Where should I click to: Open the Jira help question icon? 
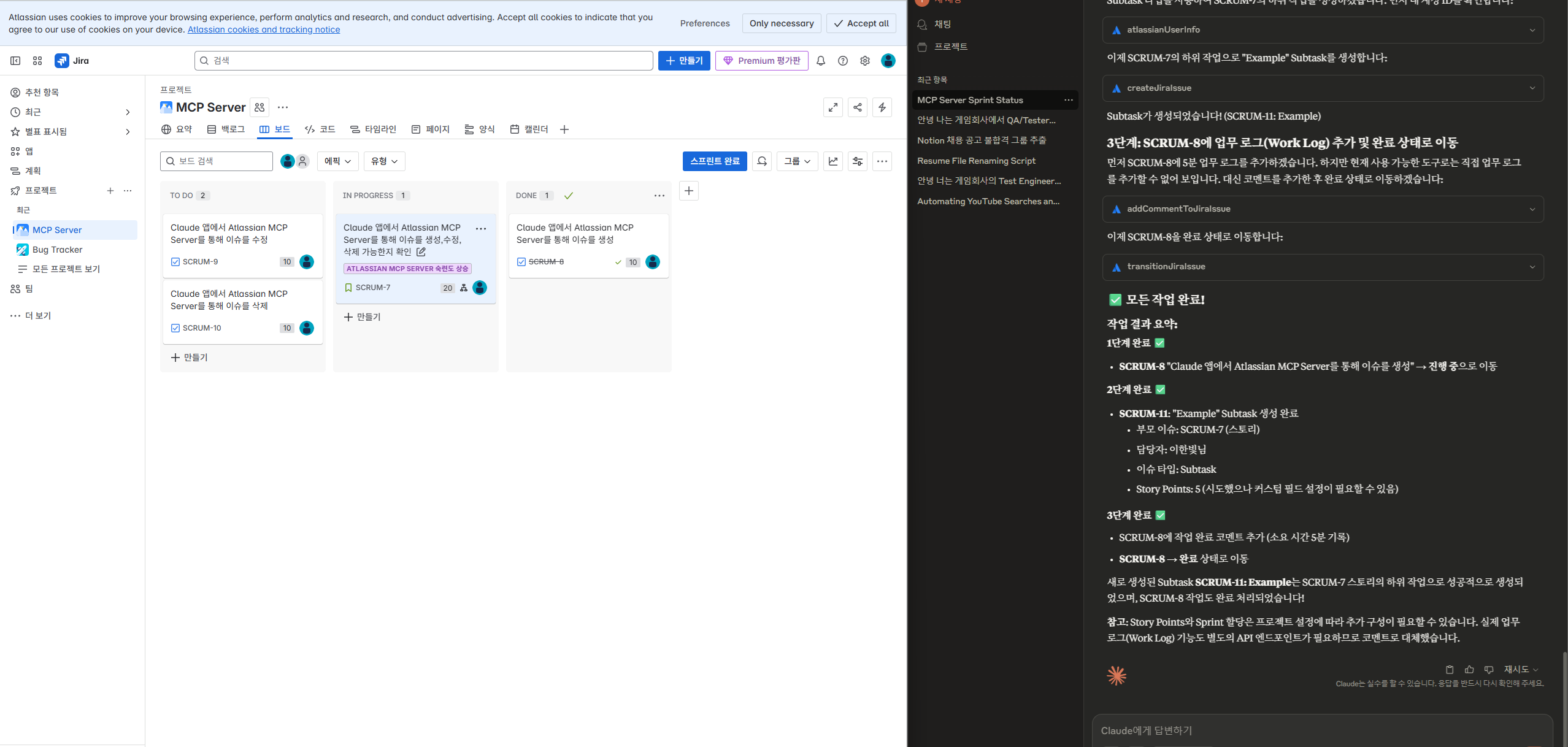point(843,61)
